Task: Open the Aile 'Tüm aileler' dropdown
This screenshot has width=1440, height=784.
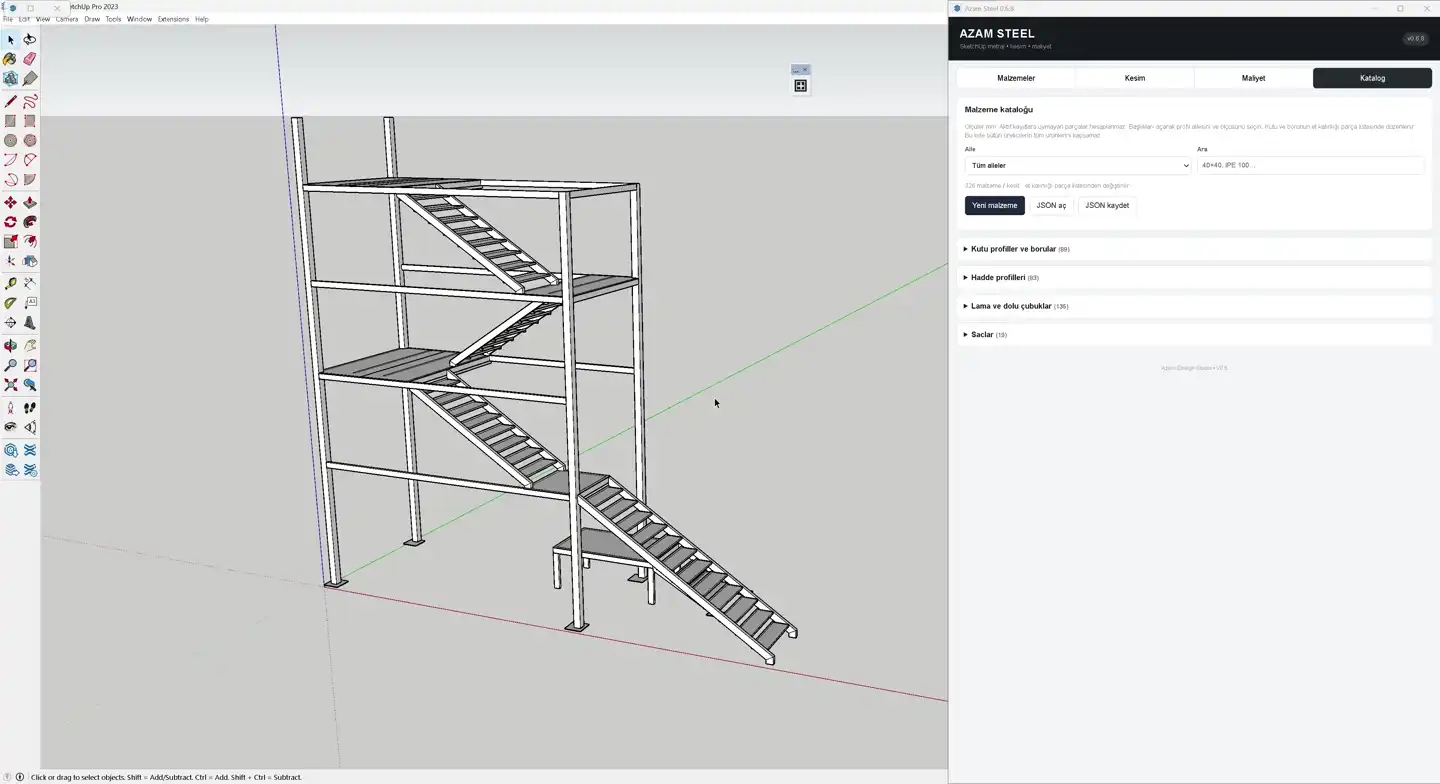Action: coord(1078,166)
